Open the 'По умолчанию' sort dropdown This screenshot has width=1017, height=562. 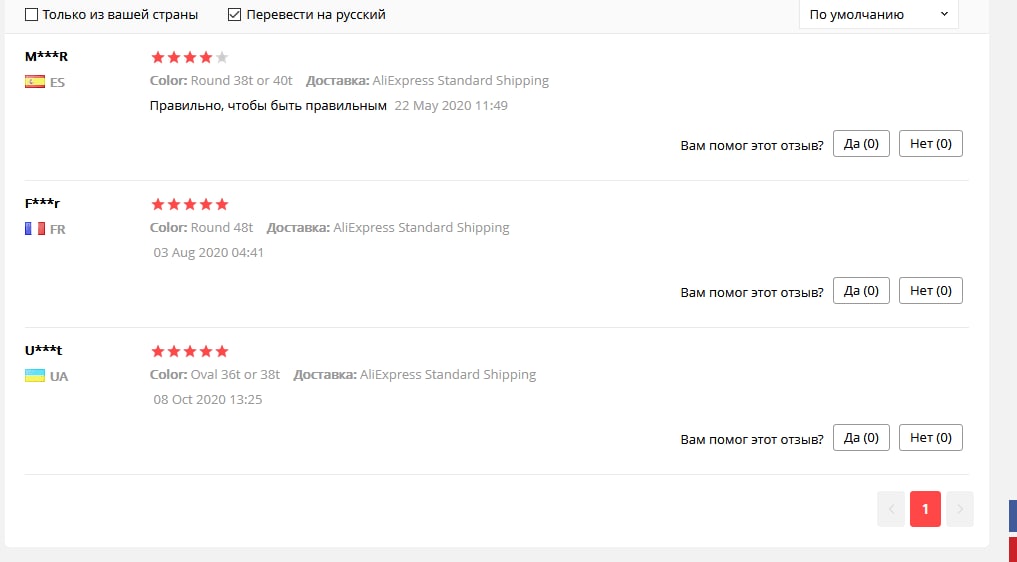click(878, 15)
